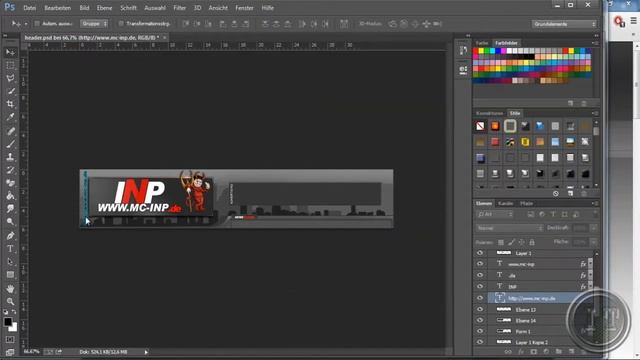
Task: Toggle Quick Mask mode icon
Action: (10, 340)
